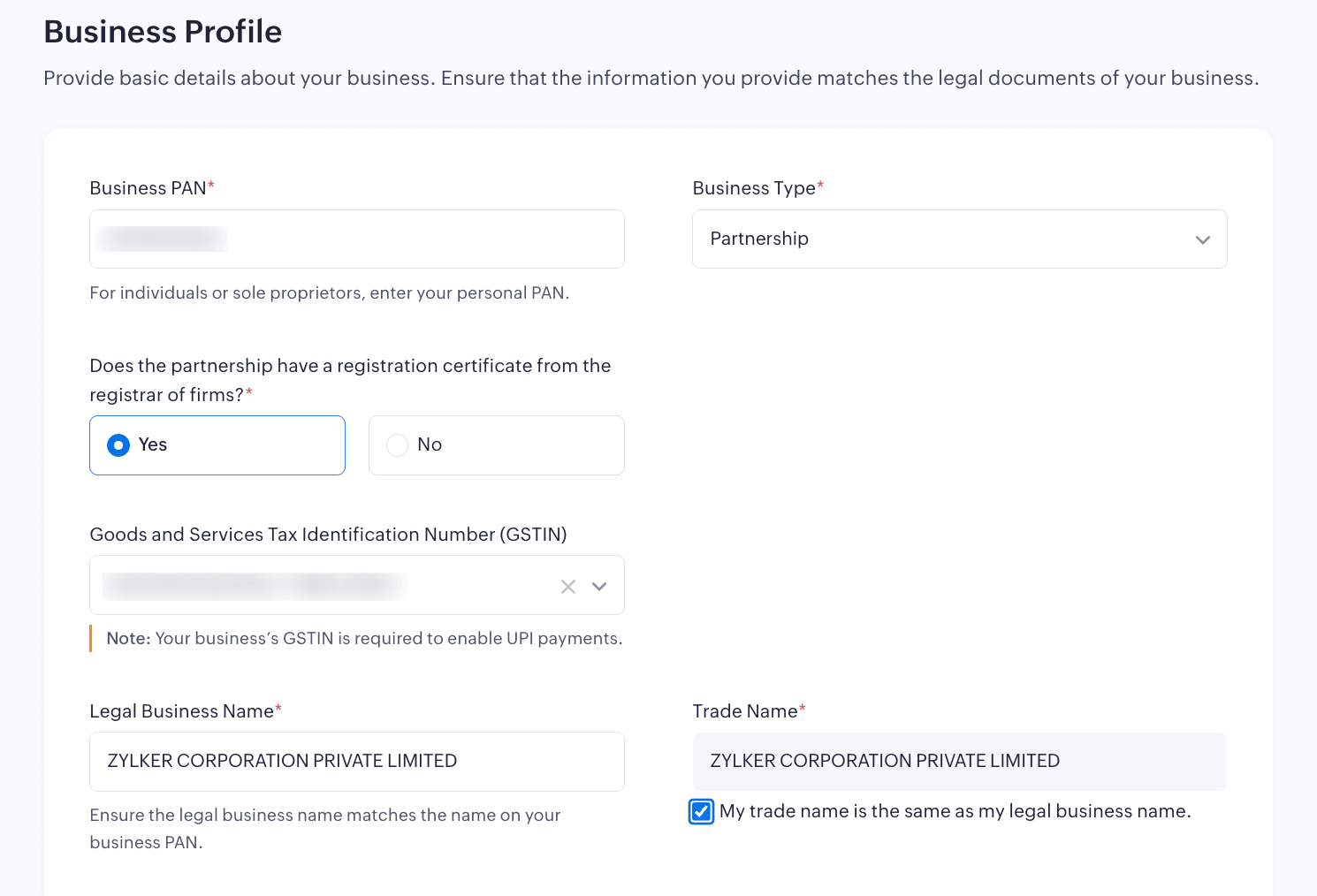Click the blurred GSTIN value in the field
This screenshot has height=896, width=1317.
click(255, 586)
